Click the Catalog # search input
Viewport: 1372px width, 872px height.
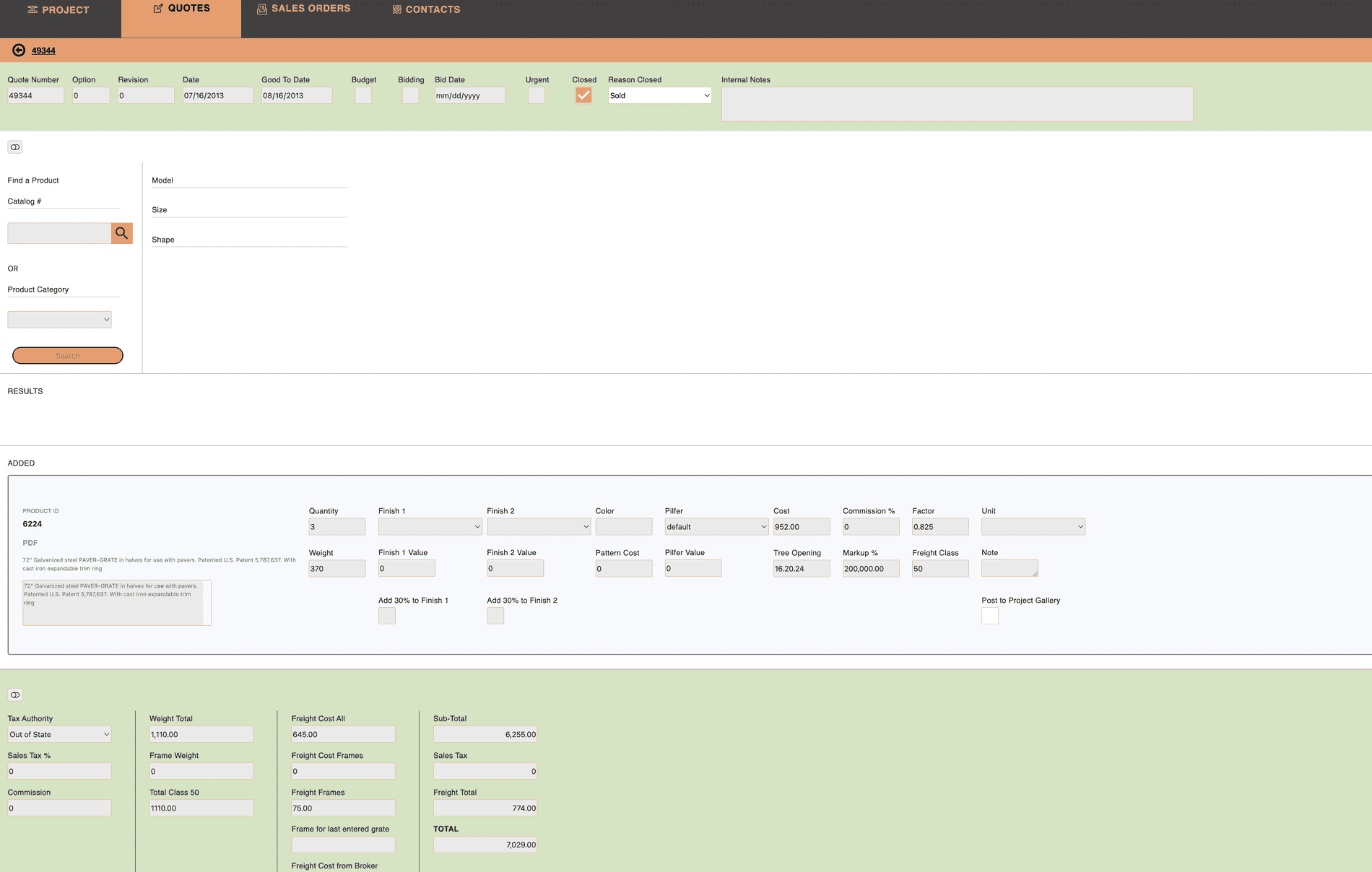click(x=59, y=233)
